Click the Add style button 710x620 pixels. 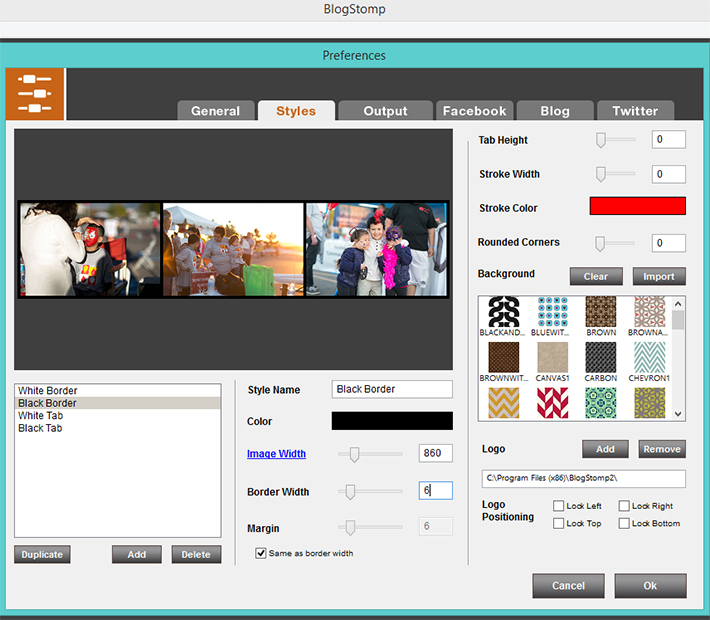(x=137, y=554)
